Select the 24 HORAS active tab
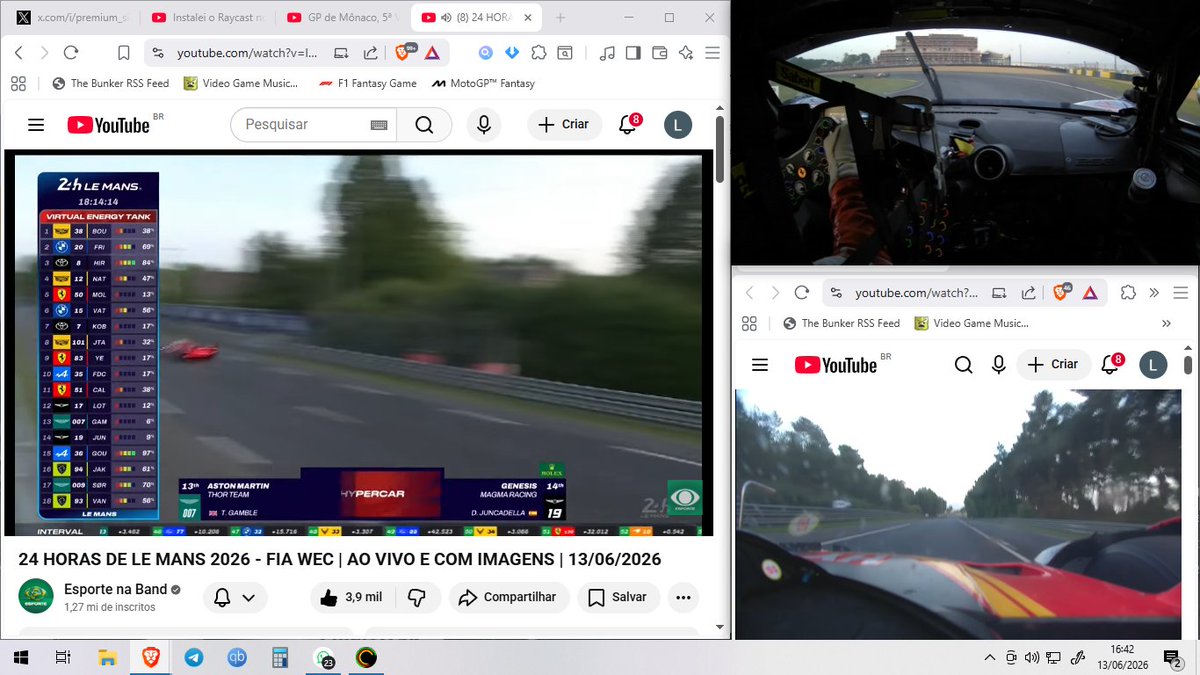The width and height of the screenshot is (1200, 675). (x=474, y=18)
